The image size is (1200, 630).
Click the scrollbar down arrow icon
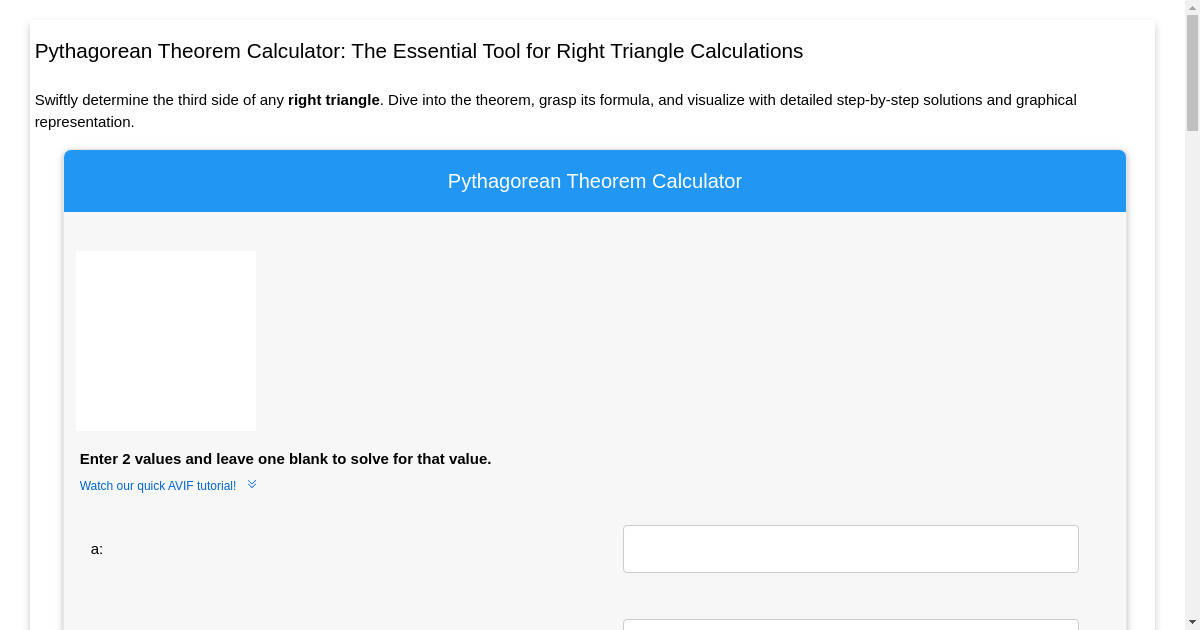point(1192,622)
